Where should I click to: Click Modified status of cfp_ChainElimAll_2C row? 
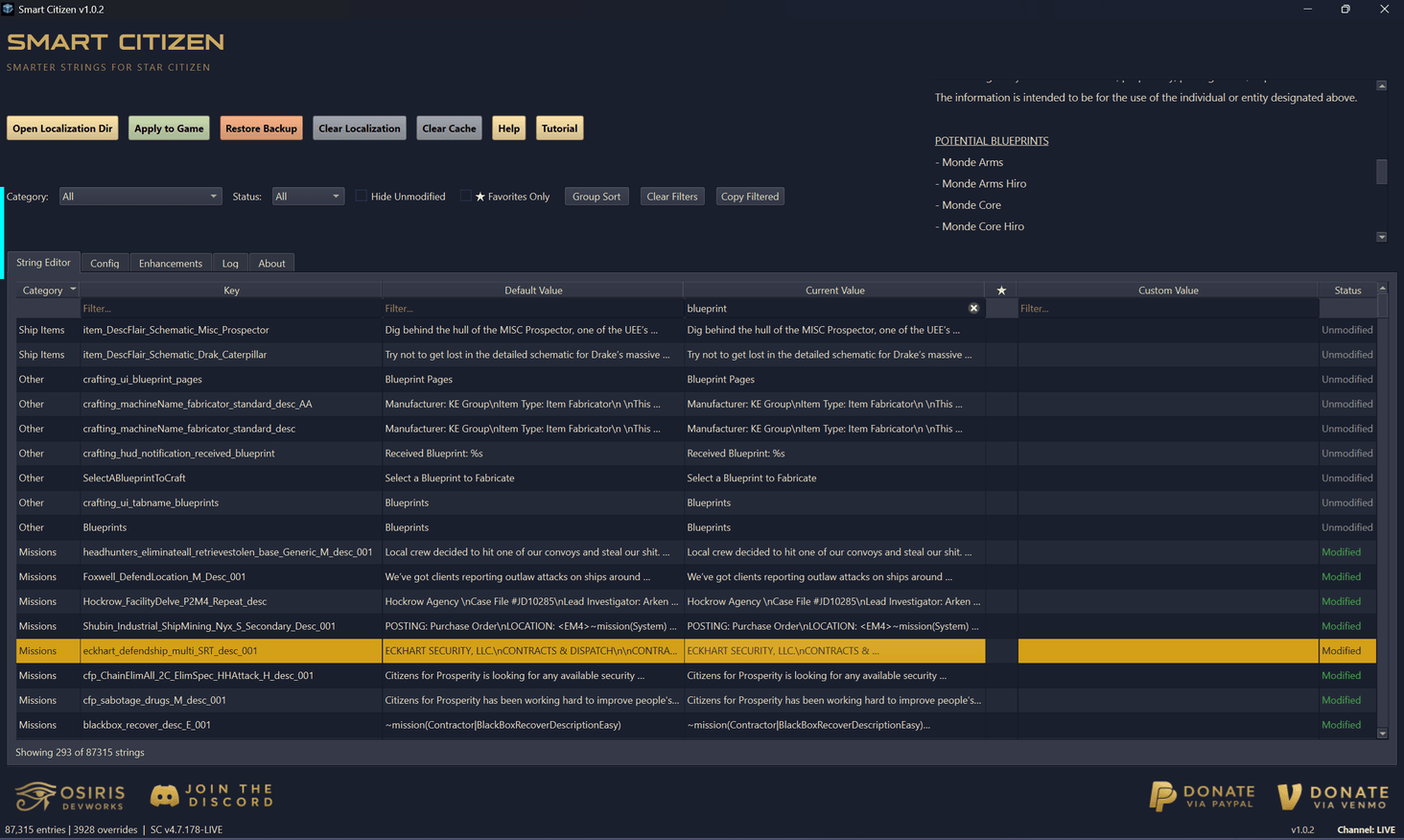pos(1341,676)
